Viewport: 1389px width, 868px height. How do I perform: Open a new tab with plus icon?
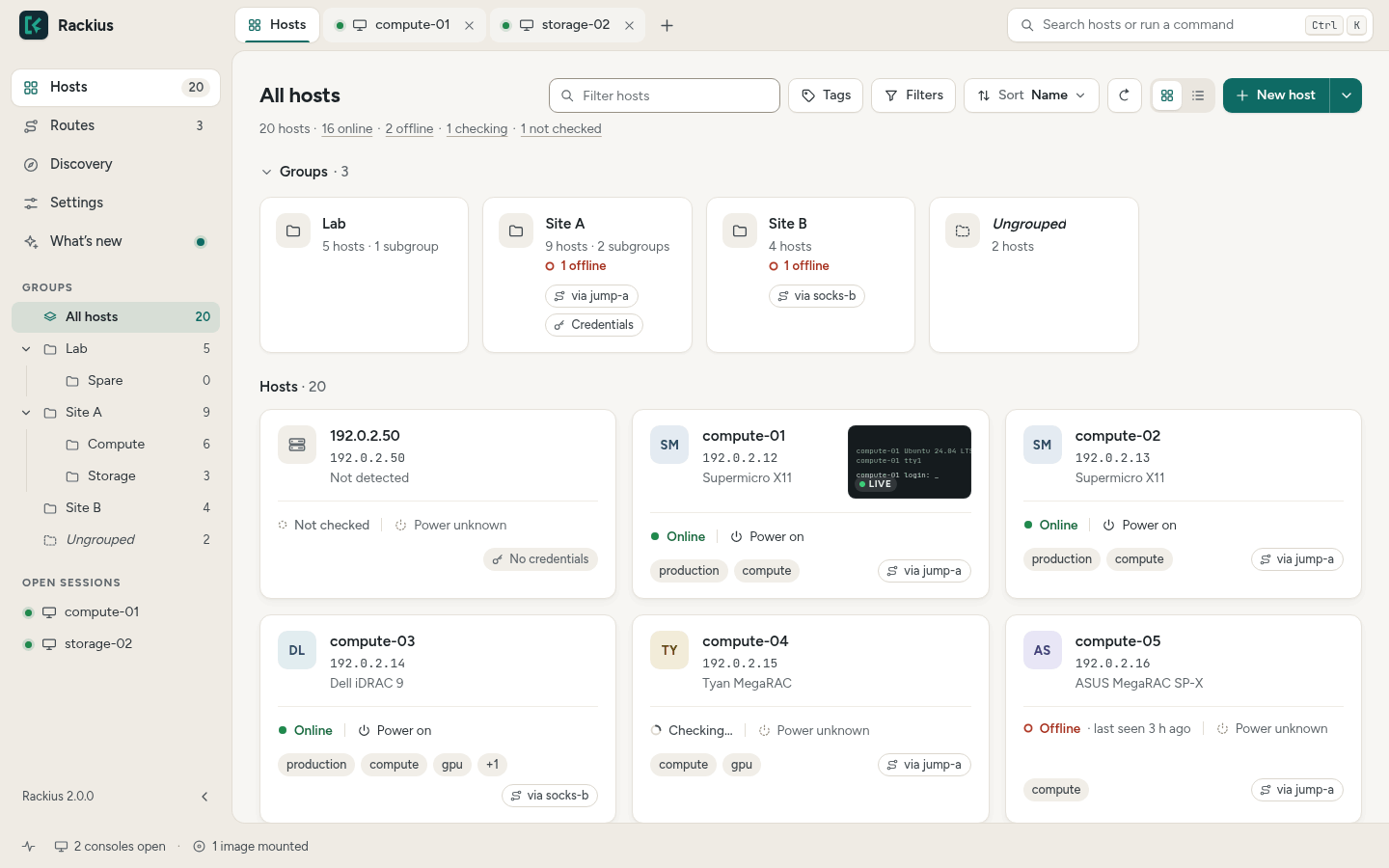click(667, 25)
